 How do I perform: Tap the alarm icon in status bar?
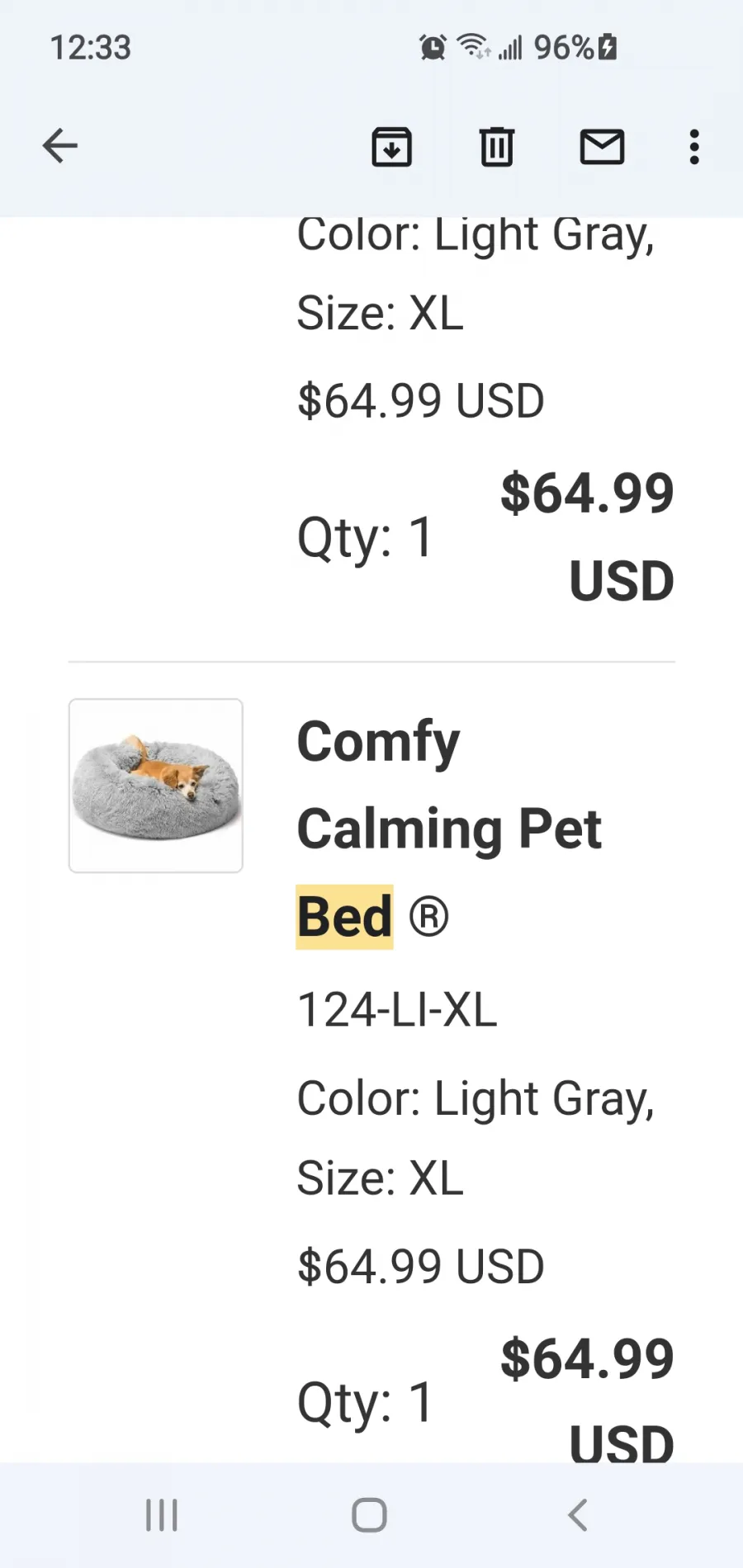[x=433, y=47]
